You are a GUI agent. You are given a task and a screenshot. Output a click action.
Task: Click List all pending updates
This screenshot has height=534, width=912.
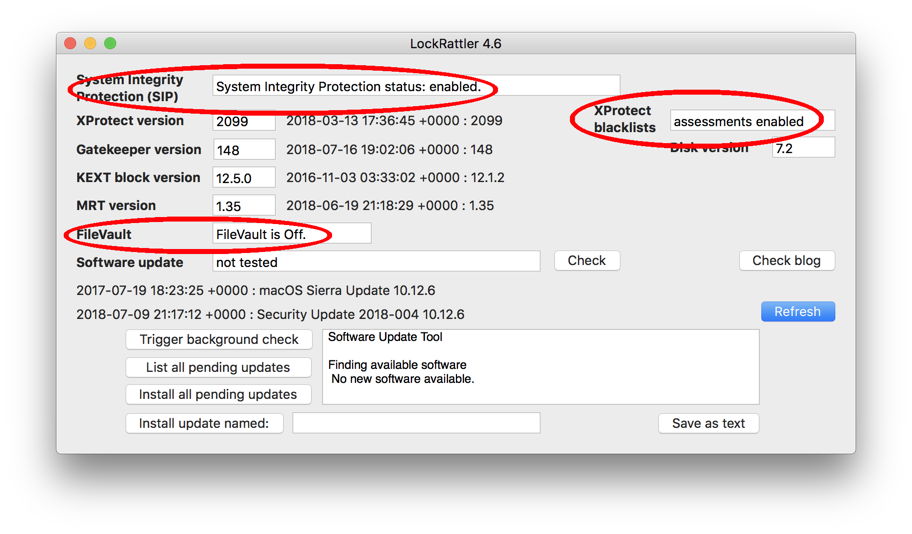pyautogui.click(x=219, y=367)
